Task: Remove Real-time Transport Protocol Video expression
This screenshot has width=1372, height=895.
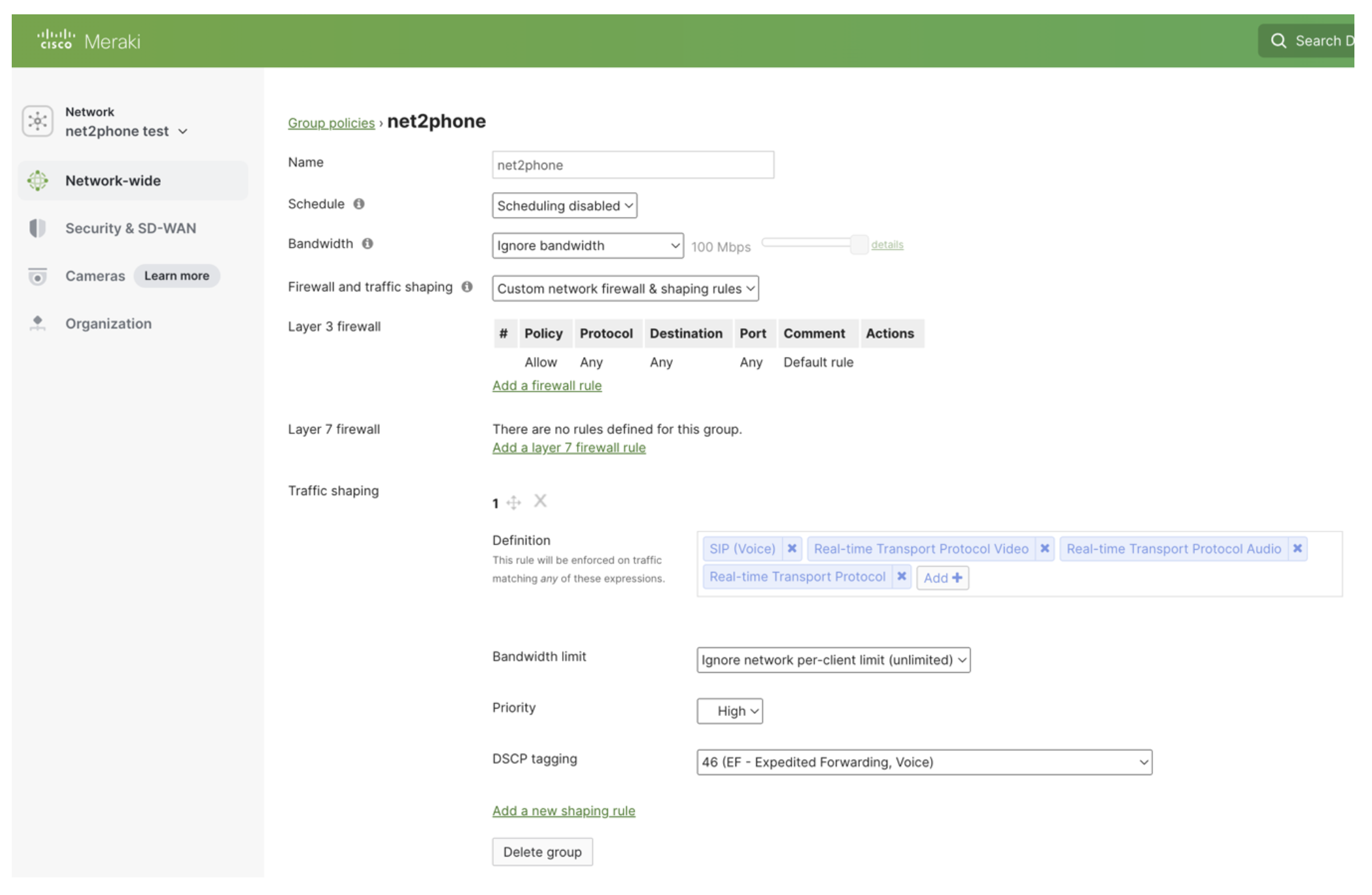Action: tap(1044, 548)
